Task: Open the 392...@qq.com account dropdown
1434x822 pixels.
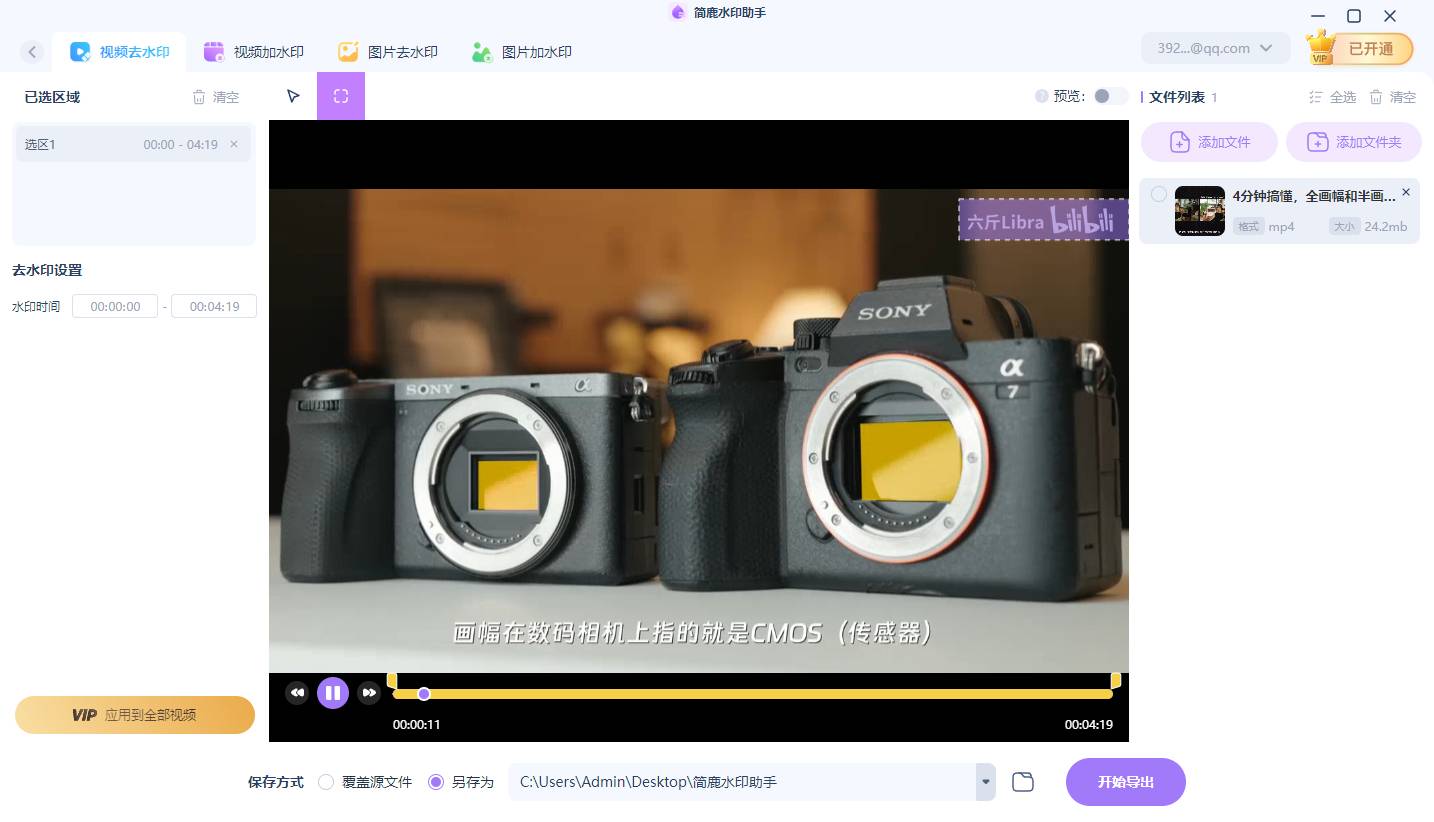Action: 1215,48
